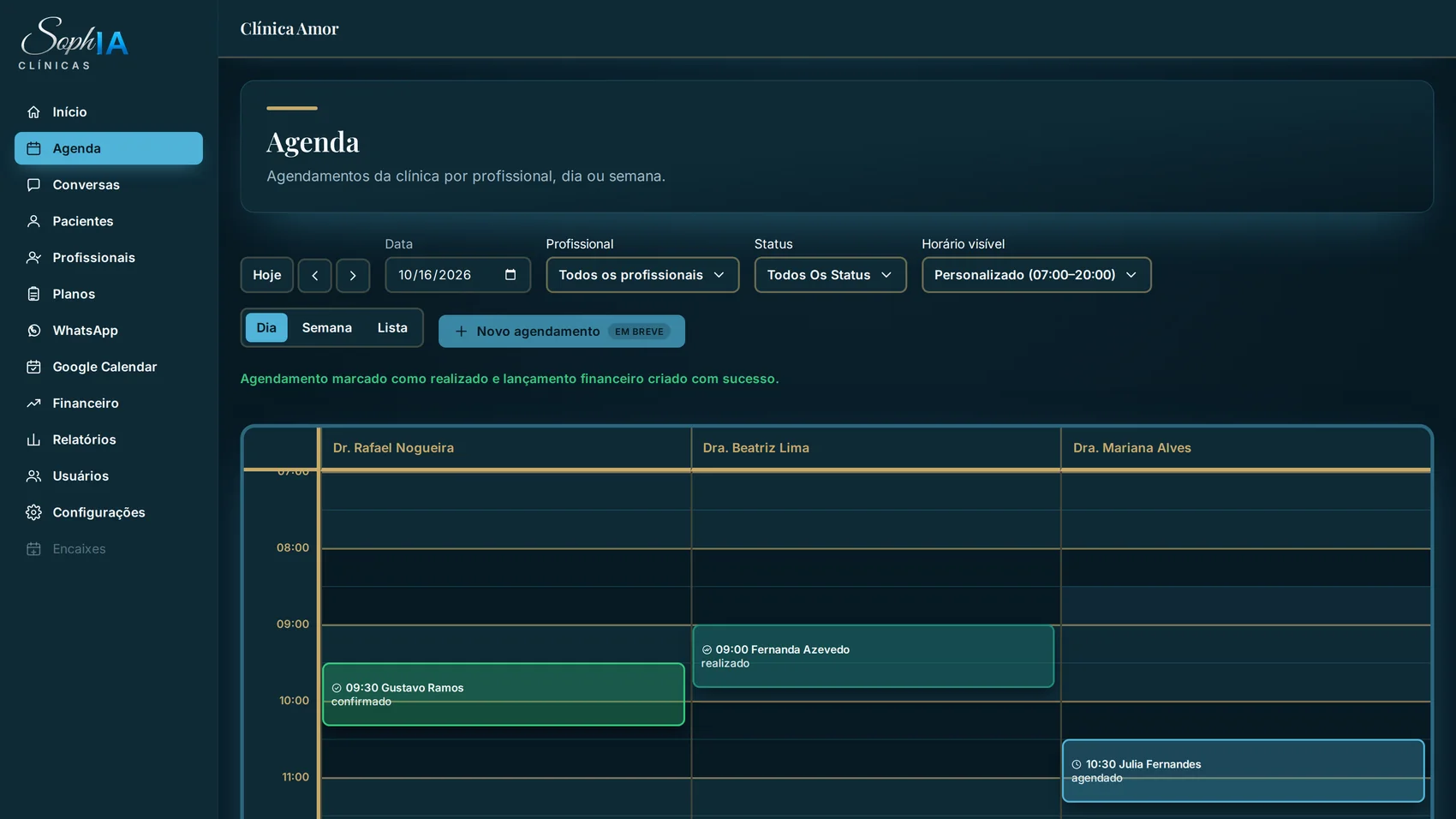Click the Relatórios bar chart icon
Screen dimensions: 1456x819
tap(33, 439)
